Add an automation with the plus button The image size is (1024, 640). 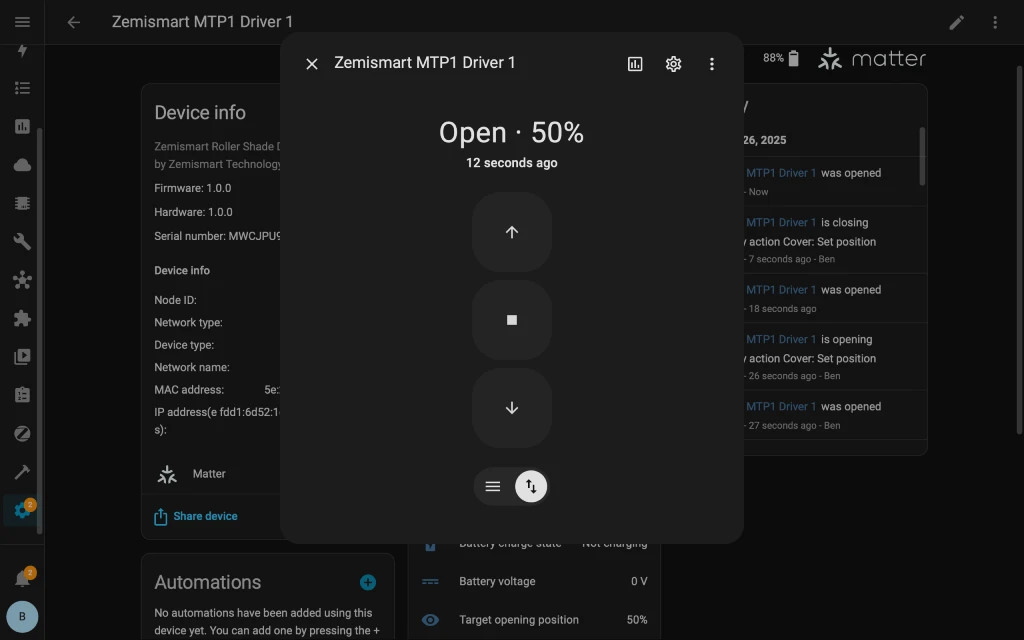click(x=367, y=581)
